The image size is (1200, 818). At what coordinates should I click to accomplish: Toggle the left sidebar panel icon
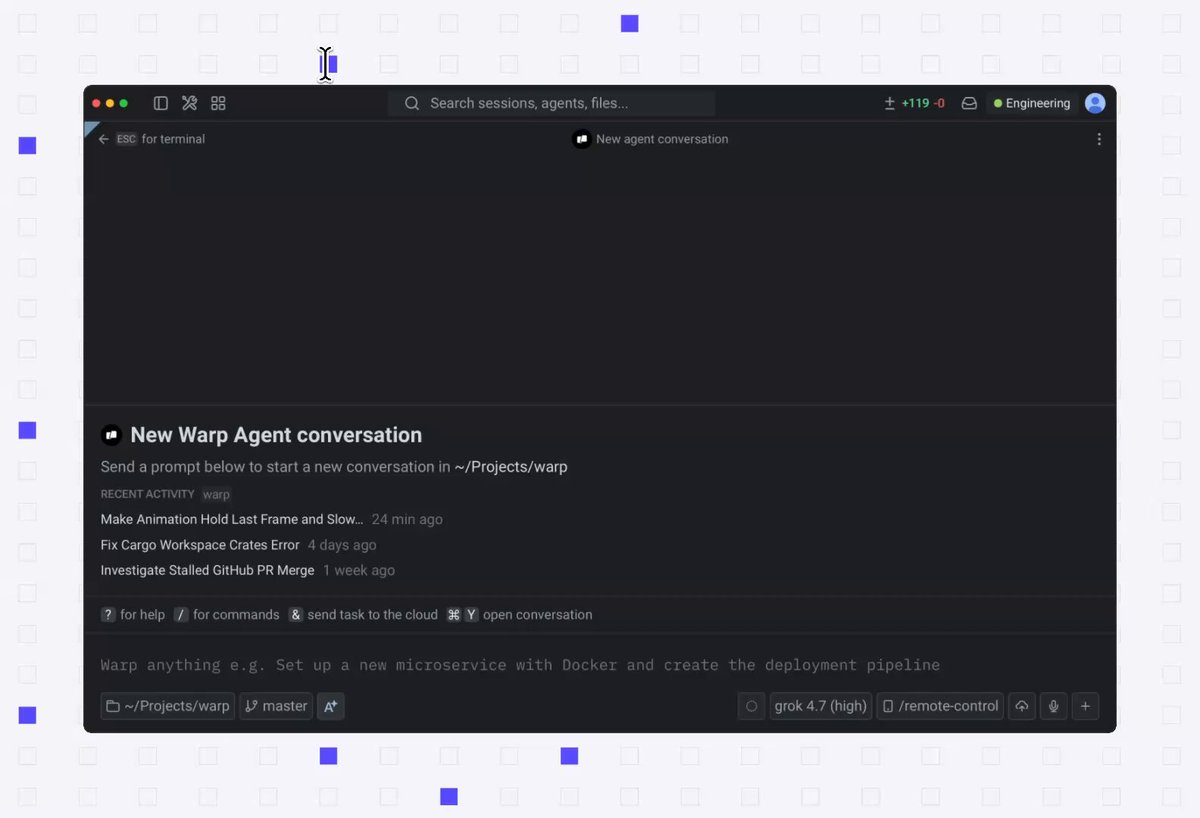(160, 103)
